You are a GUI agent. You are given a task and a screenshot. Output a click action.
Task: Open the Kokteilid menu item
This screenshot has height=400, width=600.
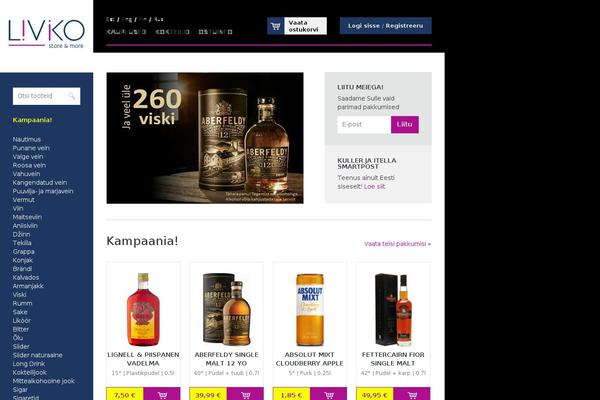click(173, 32)
